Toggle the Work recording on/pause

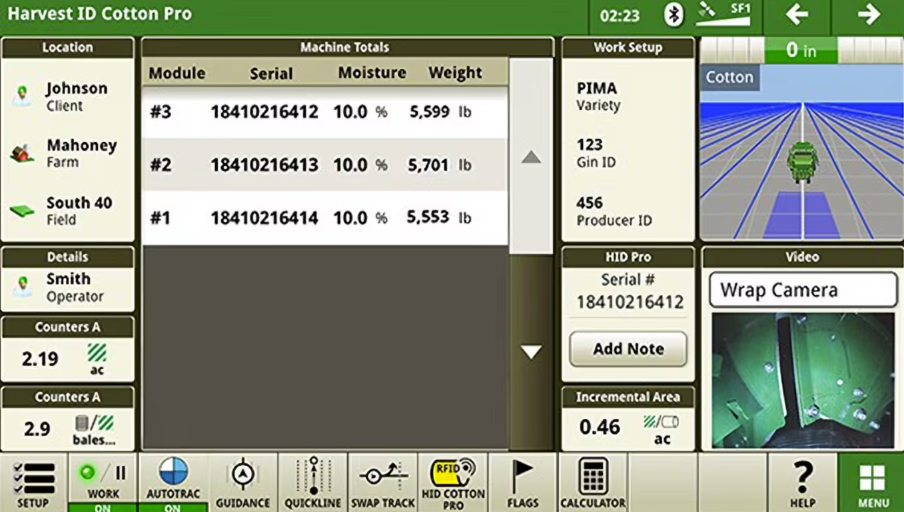coord(103,483)
